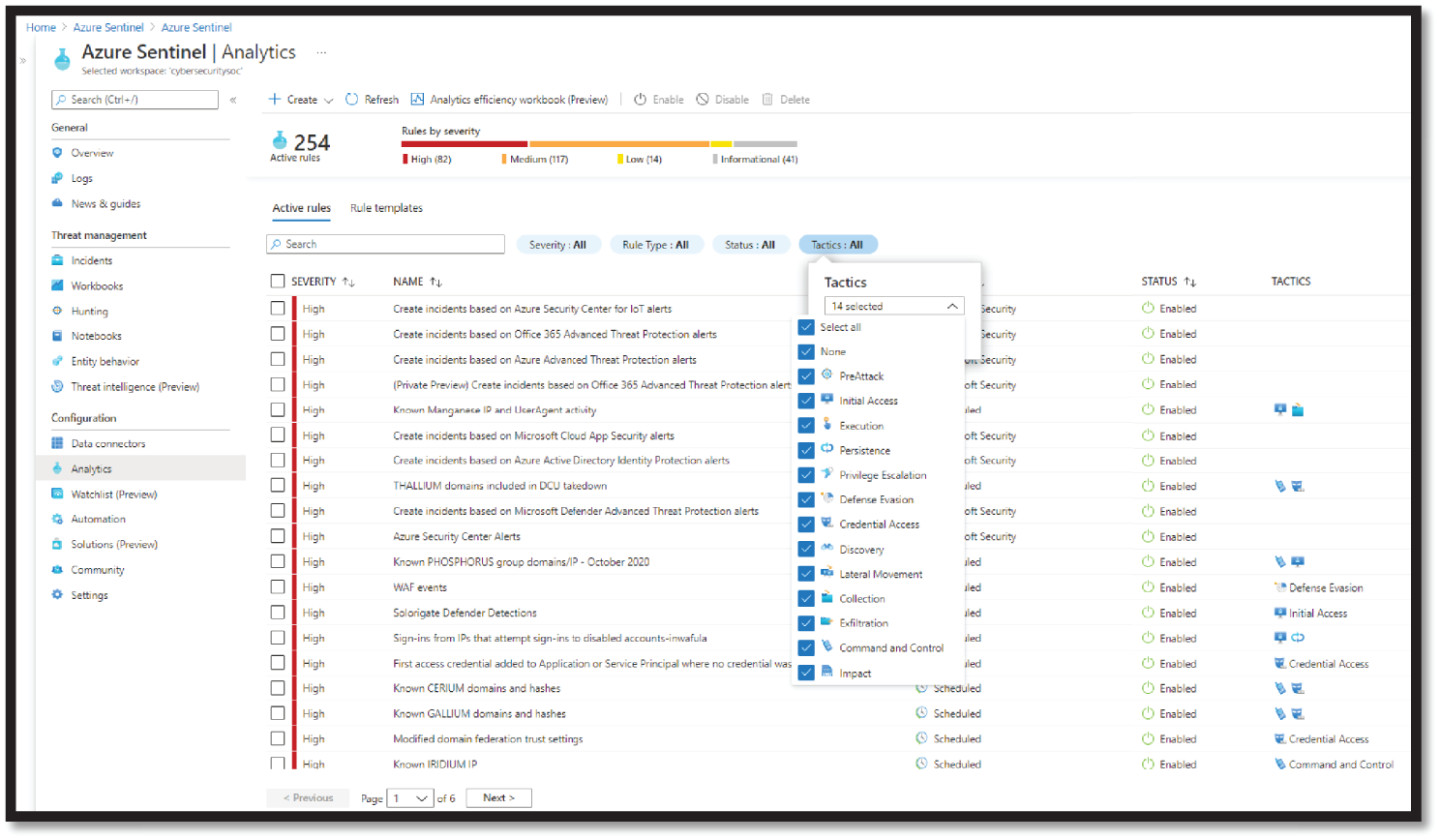Toggle the Select all tactics checkbox
Viewport: 1440px width, 840px height.
coord(806,327)
